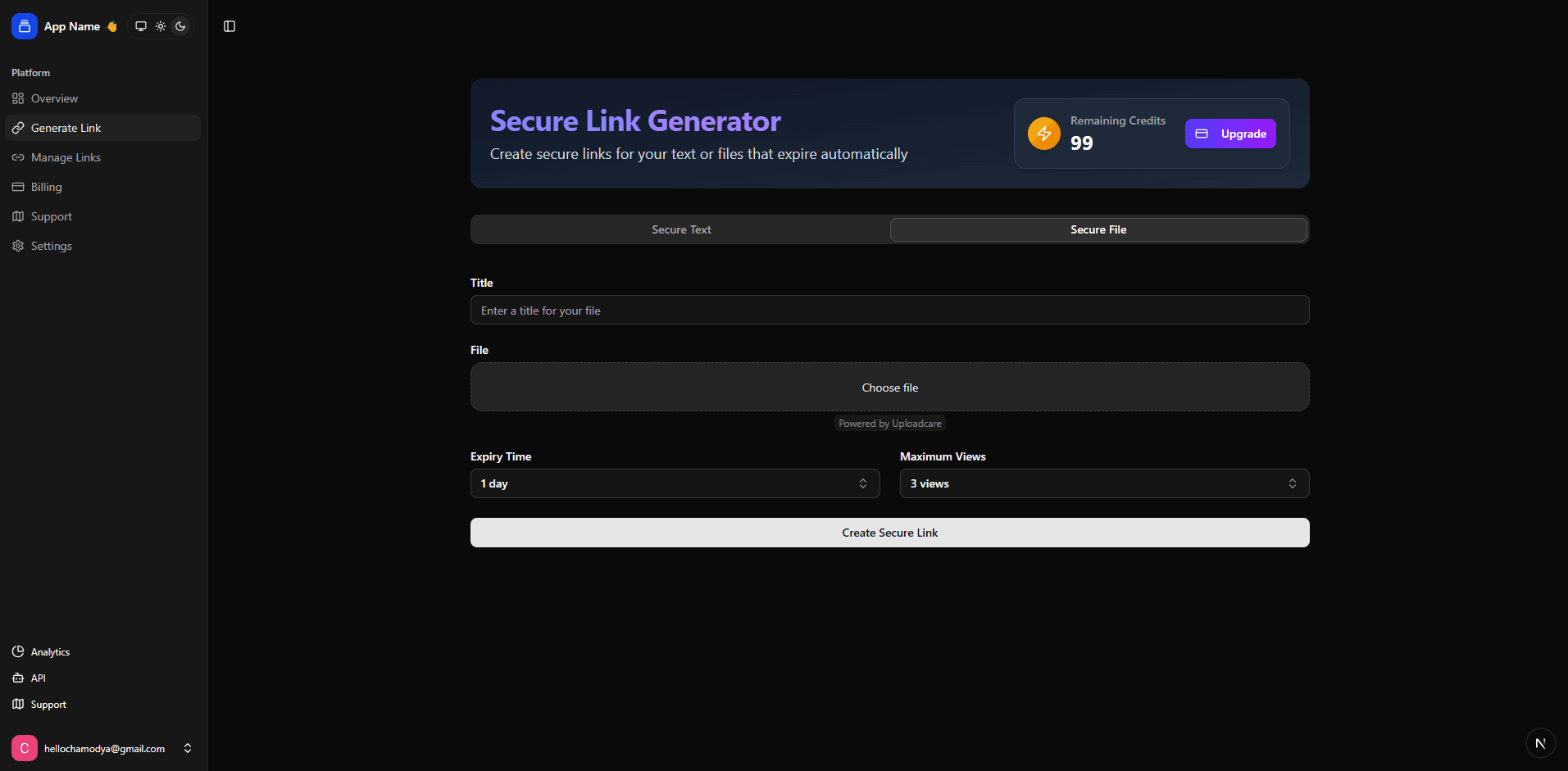Switch to the Secure Text tab
This screenshot has width=1568, height=771.
point(681,229)
